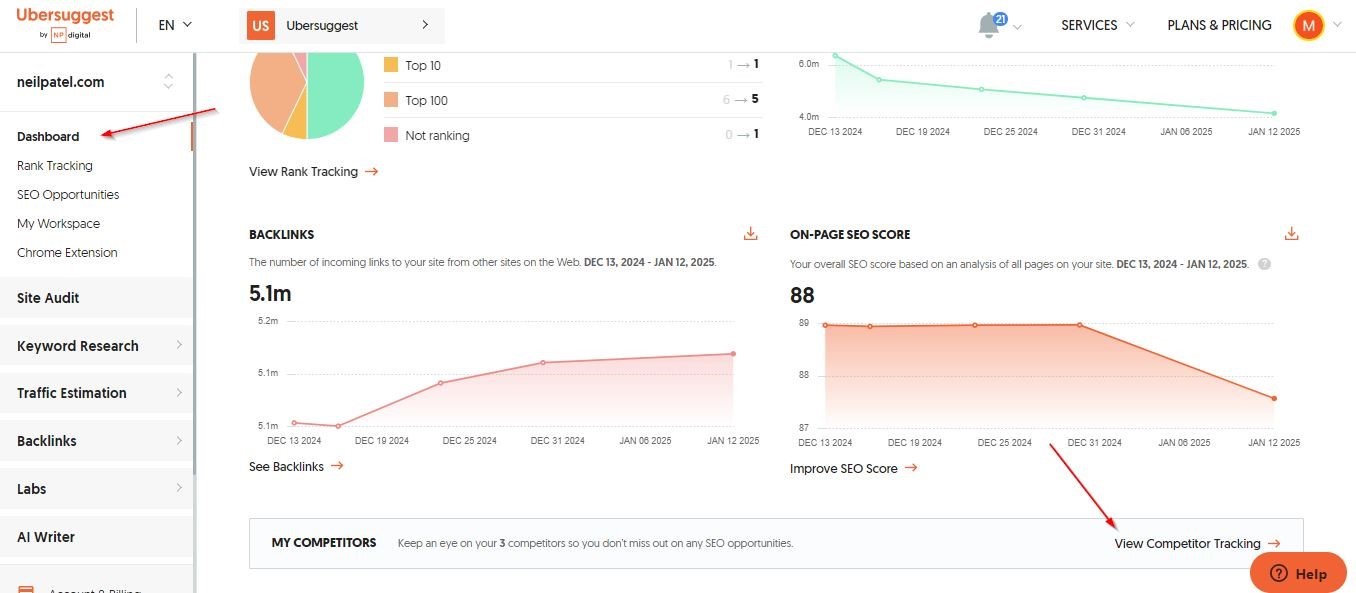This screenshot has height=593, width=1356.
Task: Open the orange Help chat button
Action: pyautogui.click(x=1298, y=573)
